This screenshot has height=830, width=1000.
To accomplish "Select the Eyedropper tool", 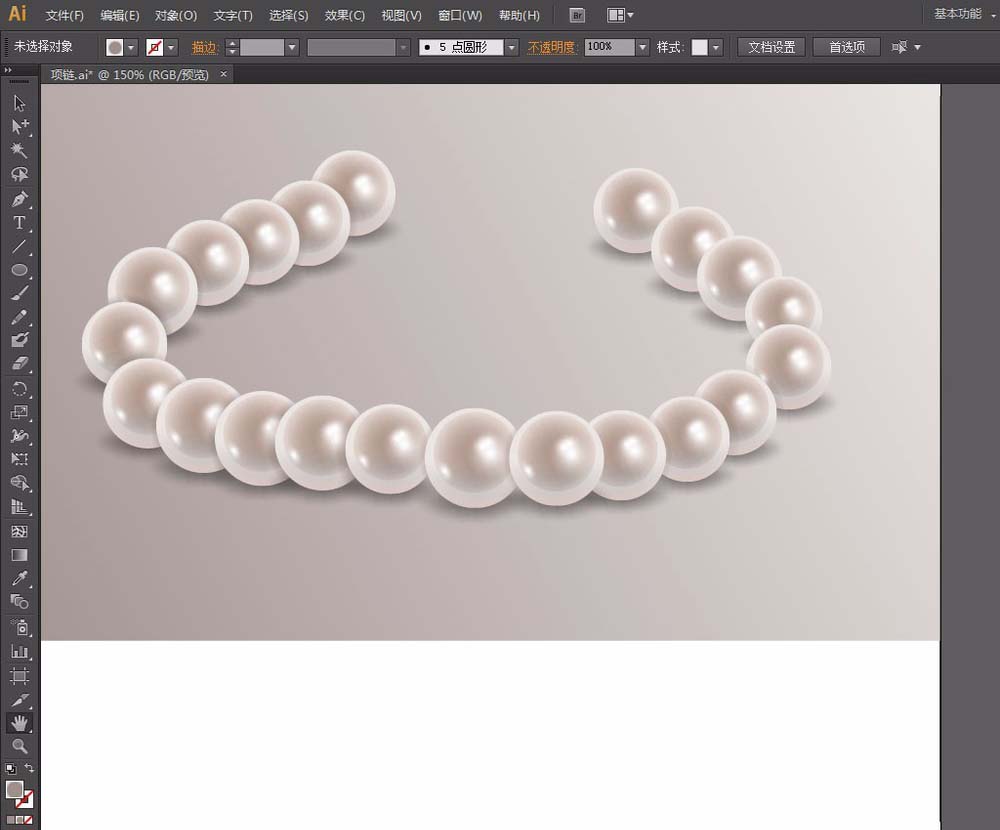I will 19,578.
